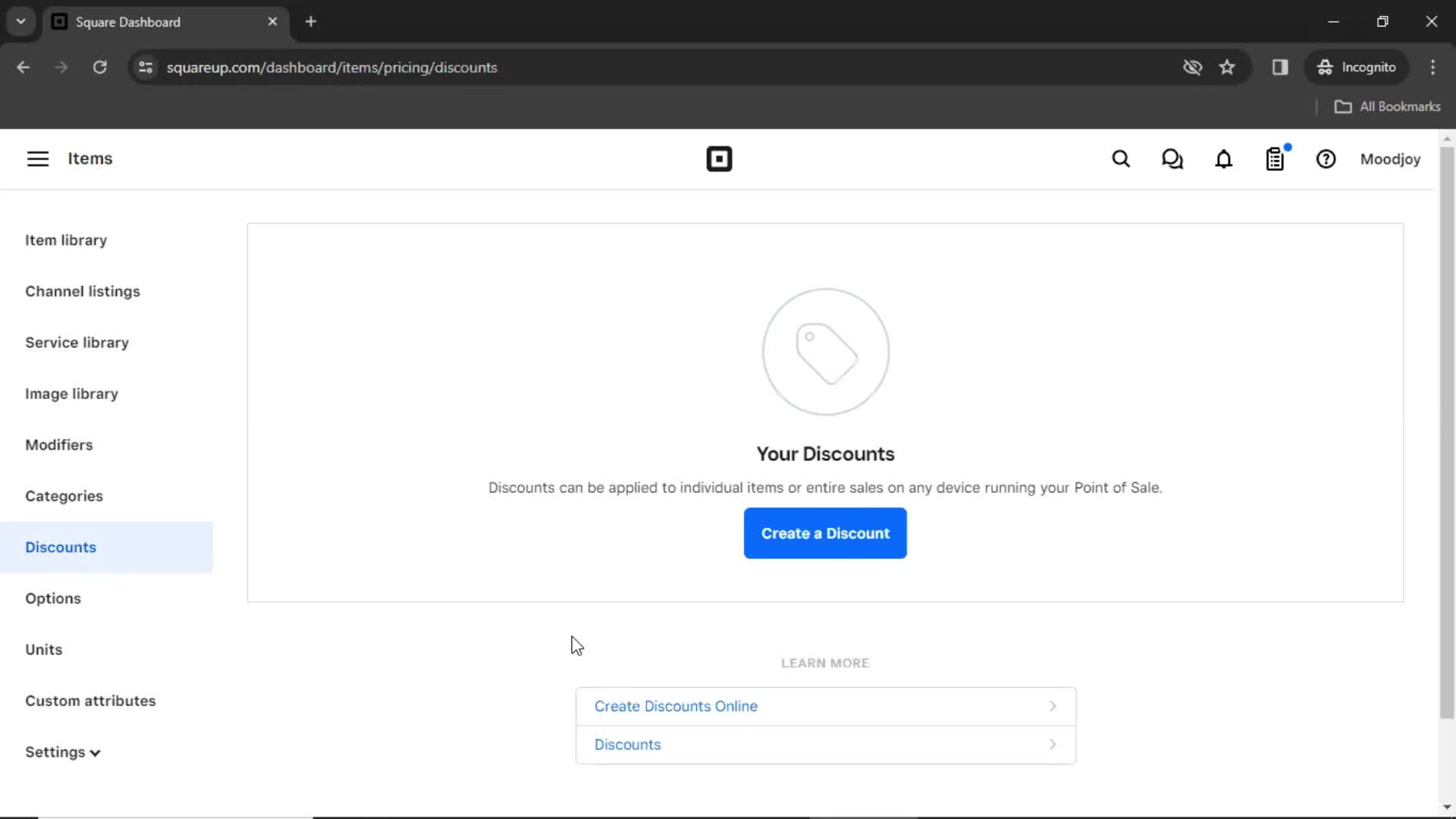The height and width of the screenshot is (819, 1456).
Task: Toggle the sidebar hamburger menu
Action: [38, 158]
